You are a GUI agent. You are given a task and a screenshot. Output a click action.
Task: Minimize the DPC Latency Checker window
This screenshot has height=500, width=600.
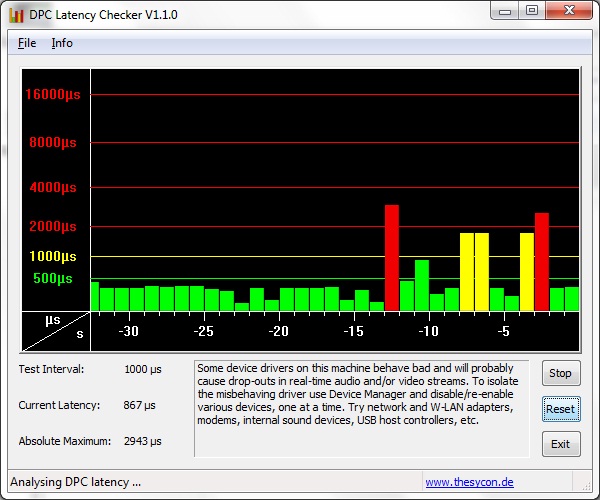505,10
